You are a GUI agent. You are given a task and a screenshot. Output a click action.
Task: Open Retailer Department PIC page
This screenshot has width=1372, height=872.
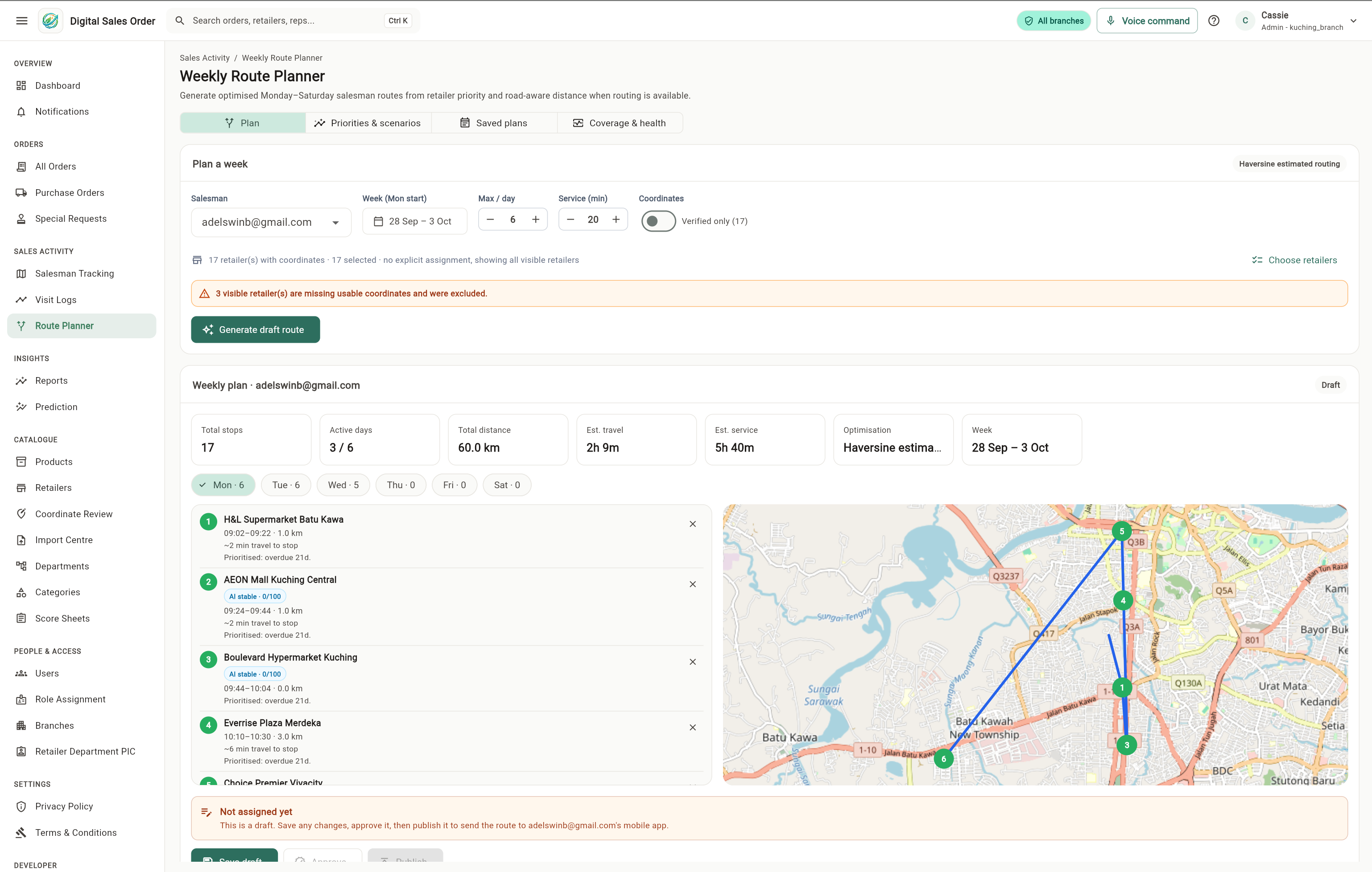coord(82,751)
